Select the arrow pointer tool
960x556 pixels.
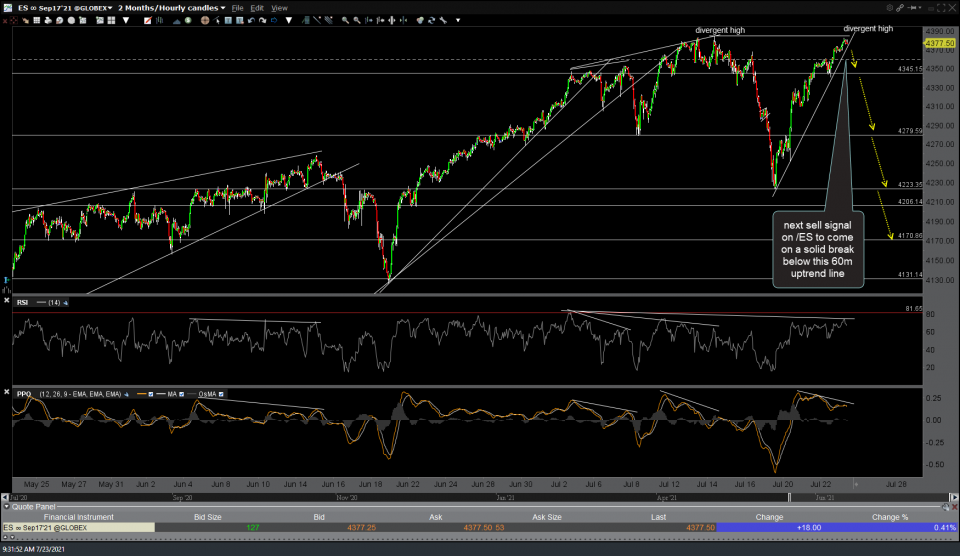click(217, 20)
